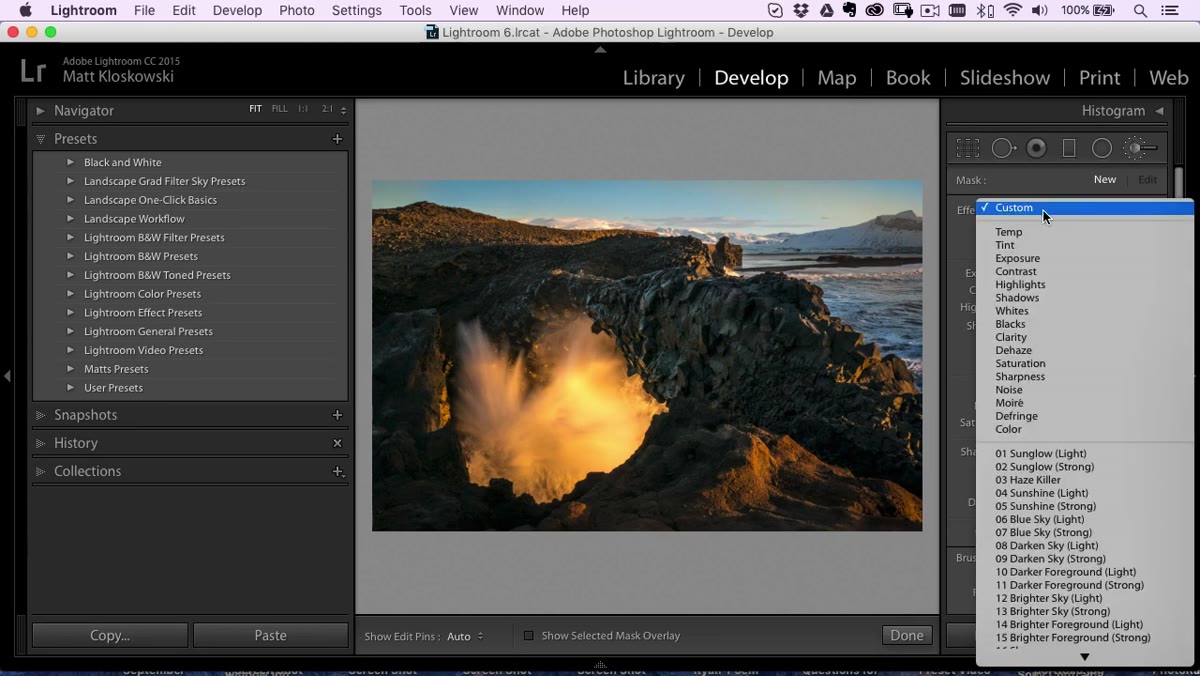Image resolution: width=1200 pixels, height=676 pixels.
Task: Open the Bluetooth menu bar icon
Action: (x=985, y=10)
